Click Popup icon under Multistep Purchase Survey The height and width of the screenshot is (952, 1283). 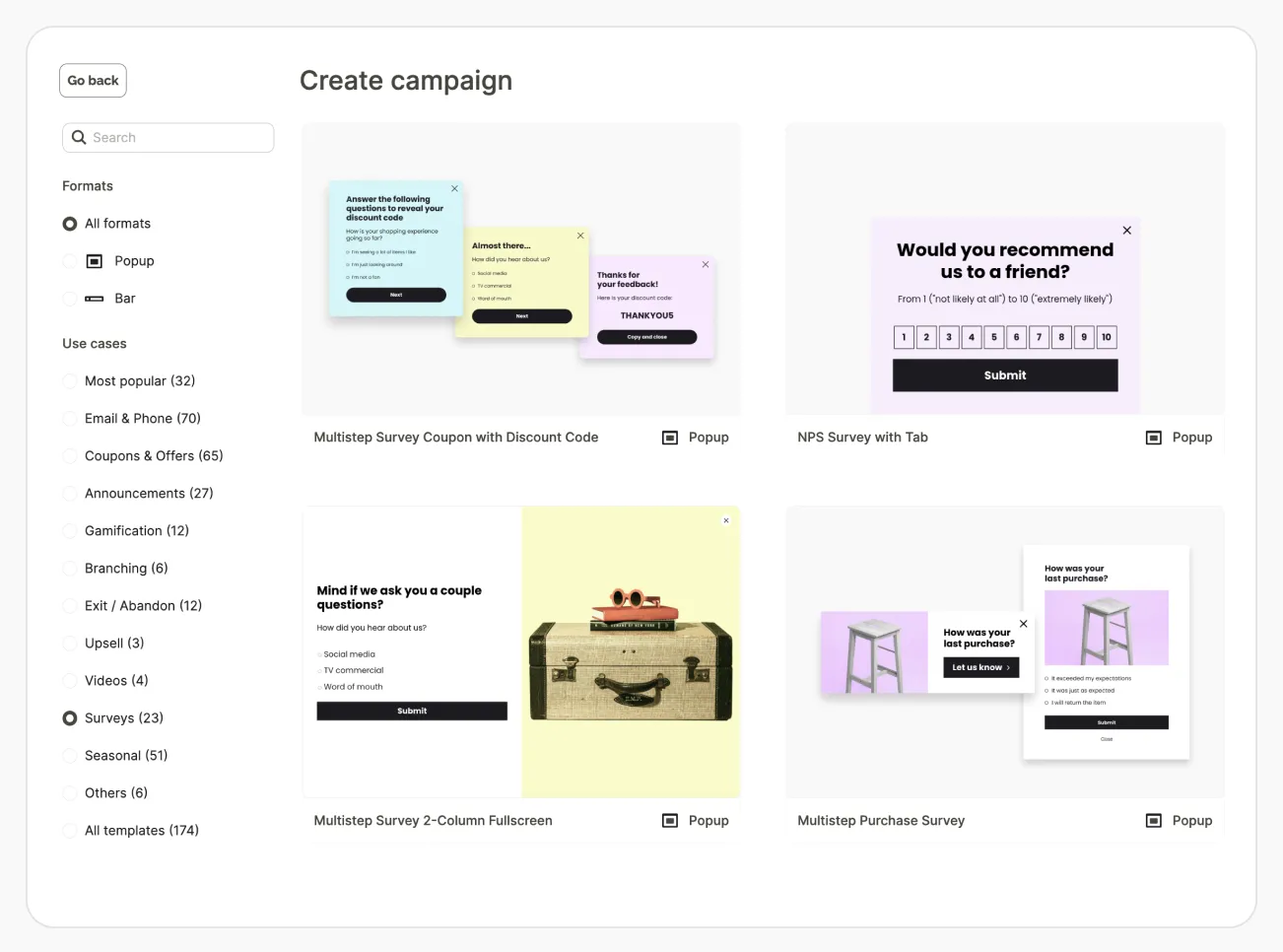(x=1154, y=821)
